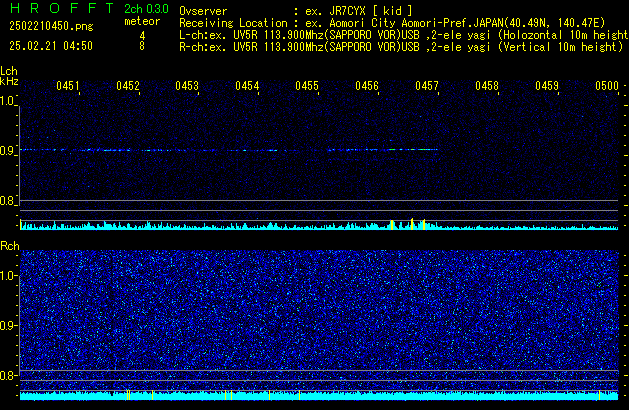Select the meteor count value '4'

[x=142, y=36]
